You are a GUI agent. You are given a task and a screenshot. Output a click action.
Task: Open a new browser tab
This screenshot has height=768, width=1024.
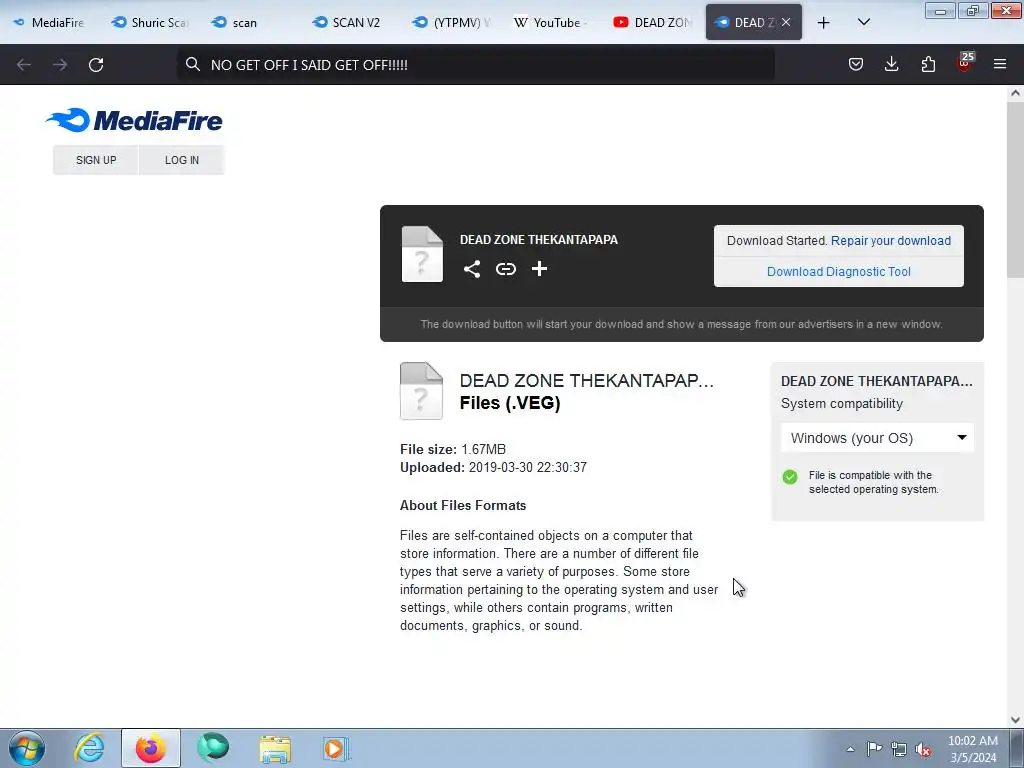click(824, 23)
